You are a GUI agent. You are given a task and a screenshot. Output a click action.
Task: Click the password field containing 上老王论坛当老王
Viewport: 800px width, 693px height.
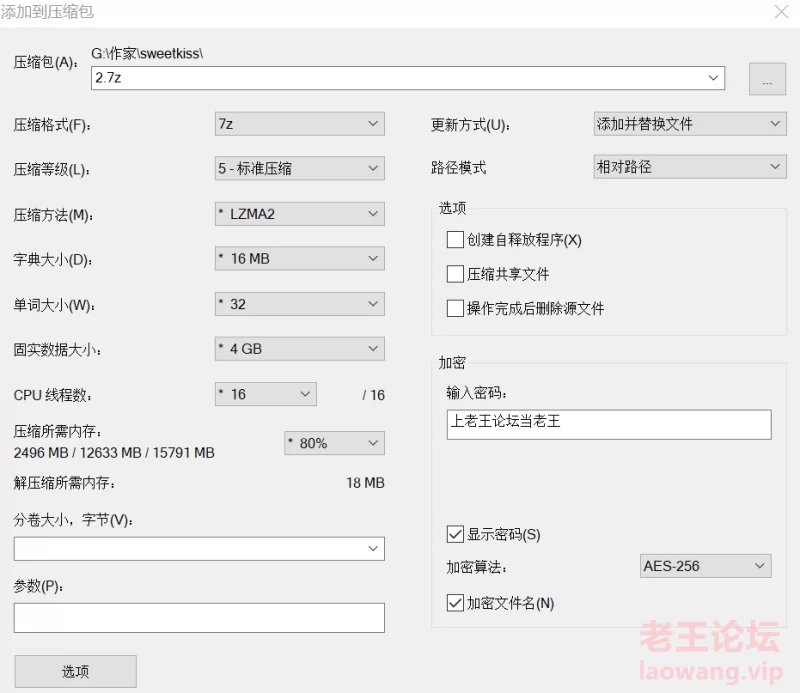[609, 424]
